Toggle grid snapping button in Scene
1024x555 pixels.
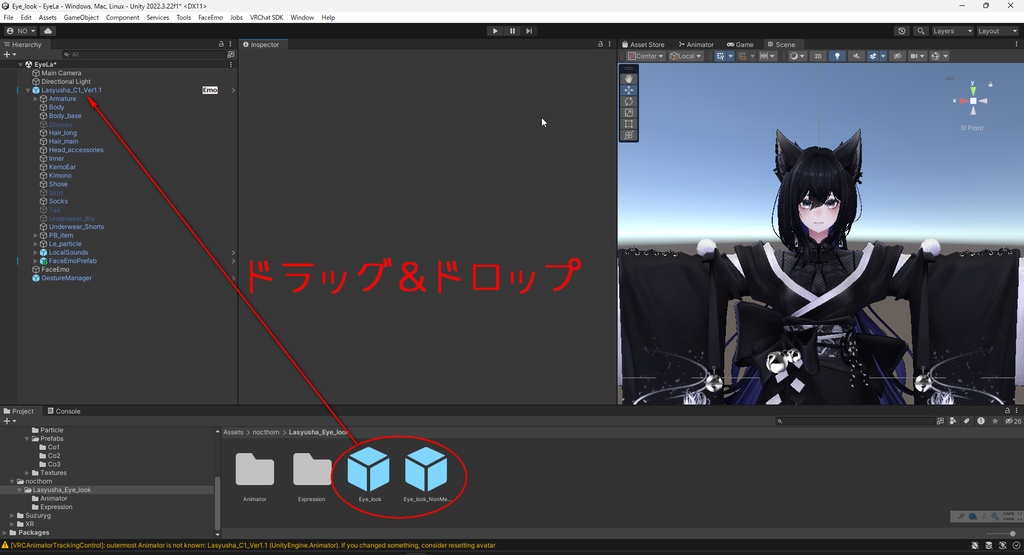pos(743,56)
